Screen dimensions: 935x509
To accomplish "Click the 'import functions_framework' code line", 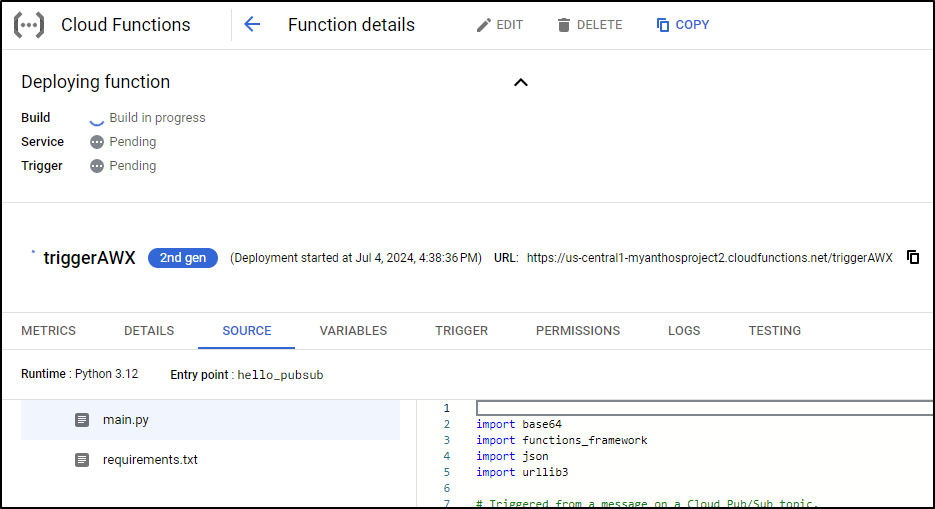I will click(x=562, y=440).
